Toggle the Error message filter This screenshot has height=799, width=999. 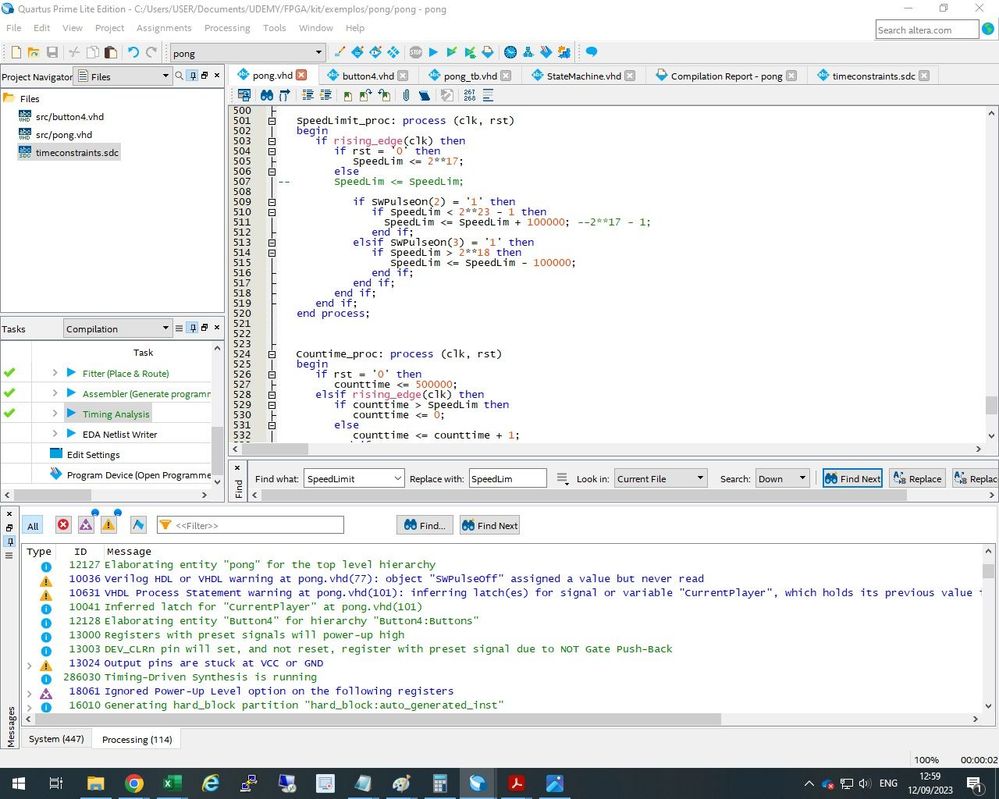pyautogui.click(x=63, y=525)
